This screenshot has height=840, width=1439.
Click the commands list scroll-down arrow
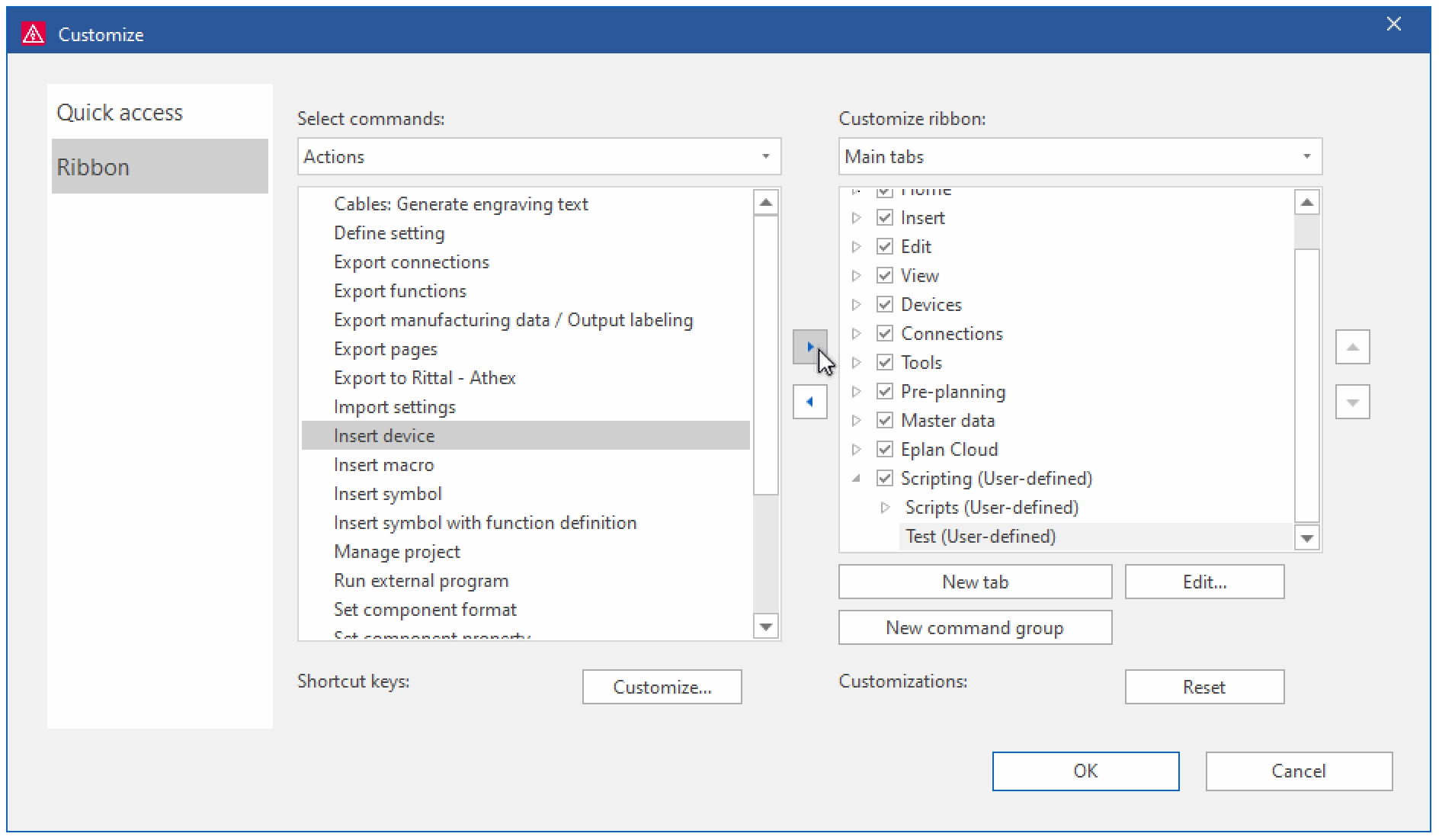pos(766,627)
